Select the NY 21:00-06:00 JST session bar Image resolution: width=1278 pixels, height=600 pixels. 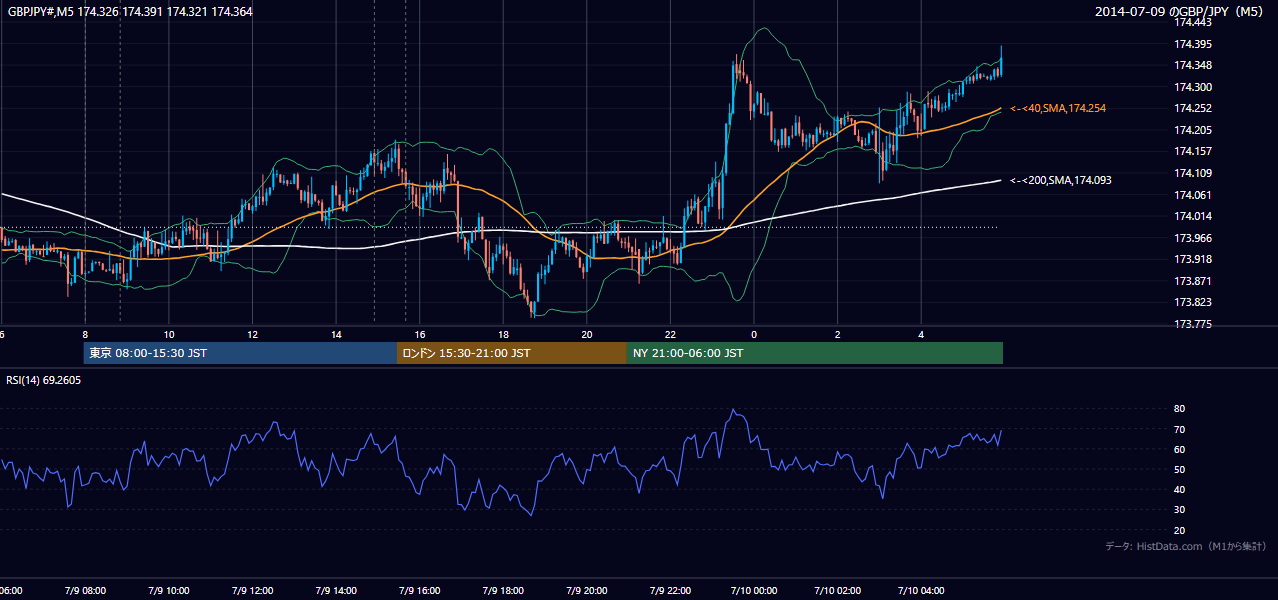point(815,353)
